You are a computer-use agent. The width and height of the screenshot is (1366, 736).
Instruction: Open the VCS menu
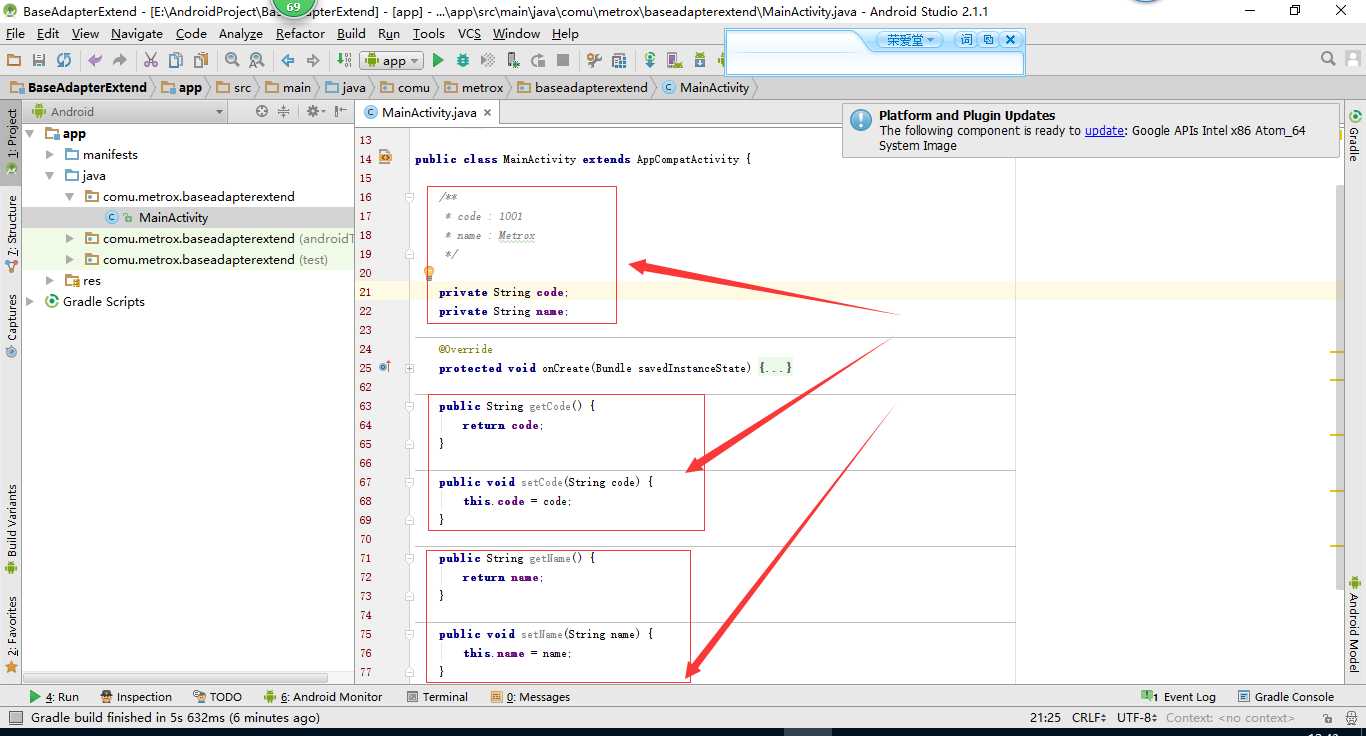point(469,33)
